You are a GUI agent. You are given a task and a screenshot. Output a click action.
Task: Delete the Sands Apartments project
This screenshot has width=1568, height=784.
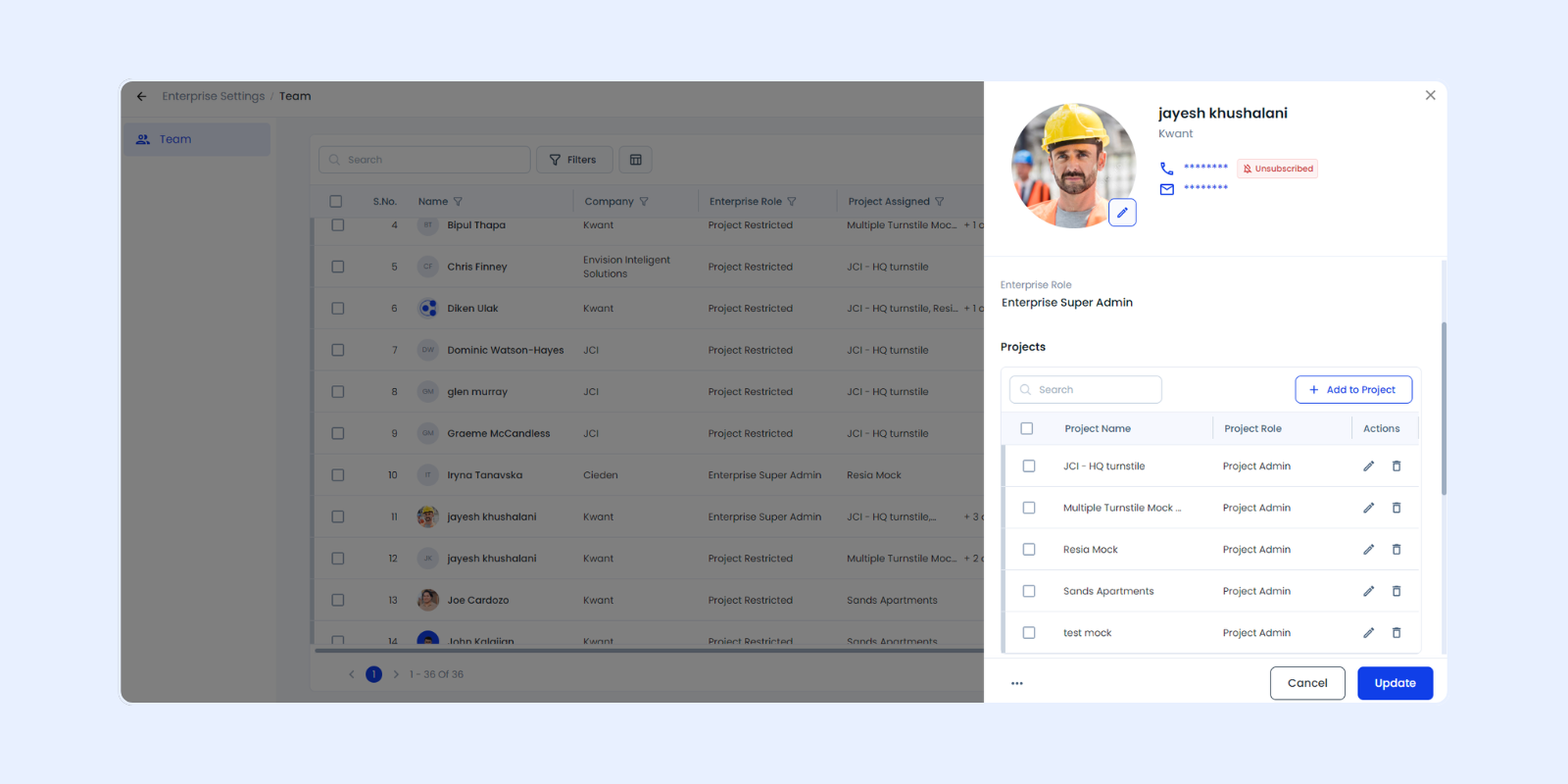1396,591
